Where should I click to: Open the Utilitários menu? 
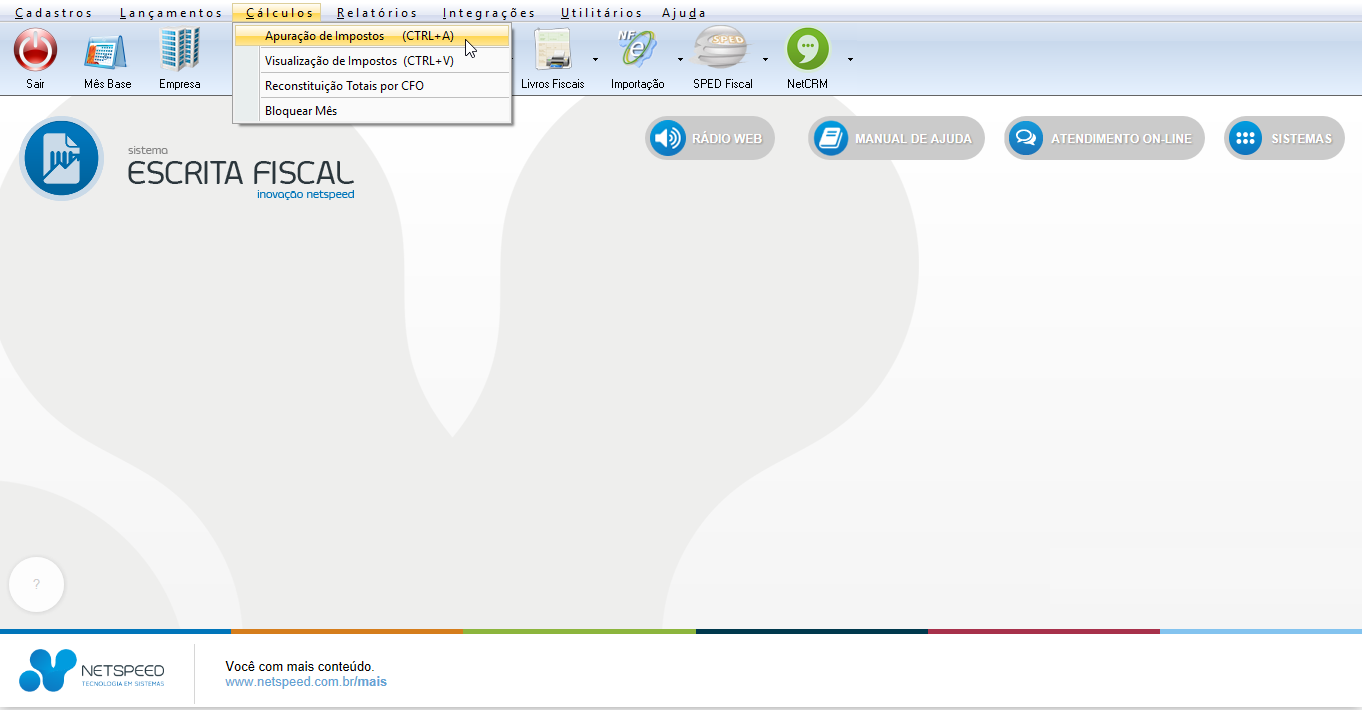click(x=601, y=13)
